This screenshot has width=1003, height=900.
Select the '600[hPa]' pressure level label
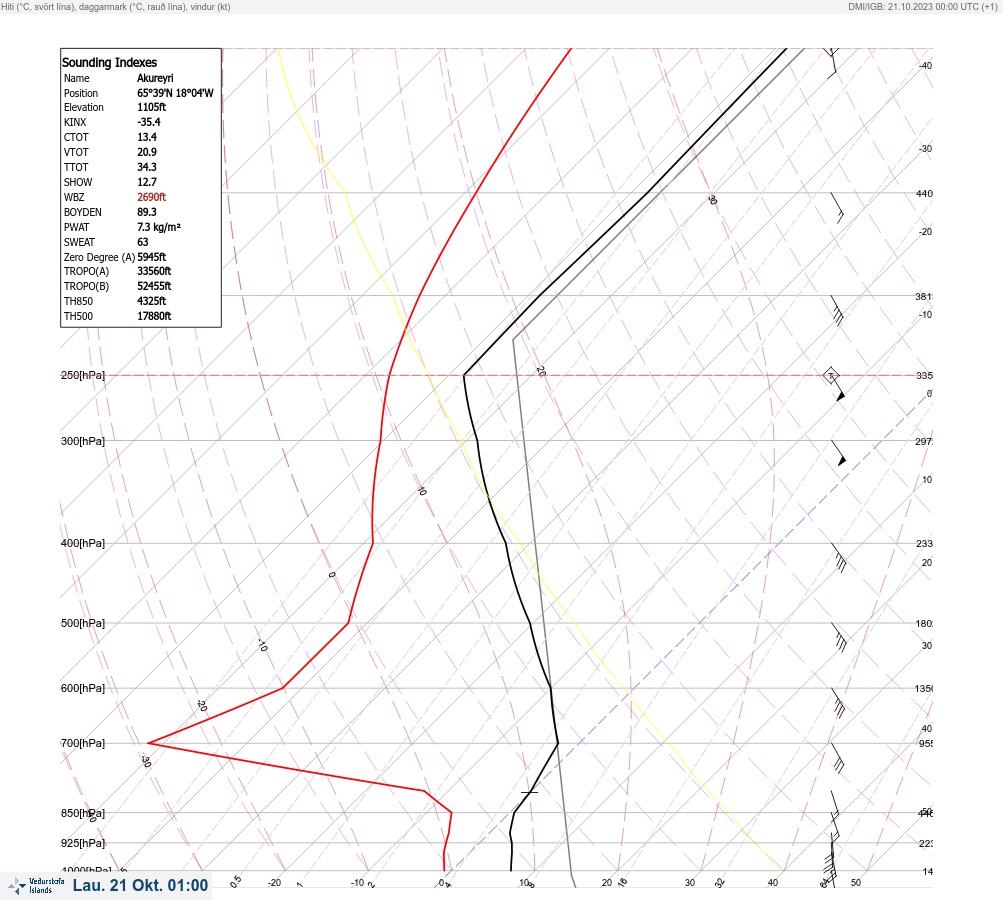coord(83,688)
